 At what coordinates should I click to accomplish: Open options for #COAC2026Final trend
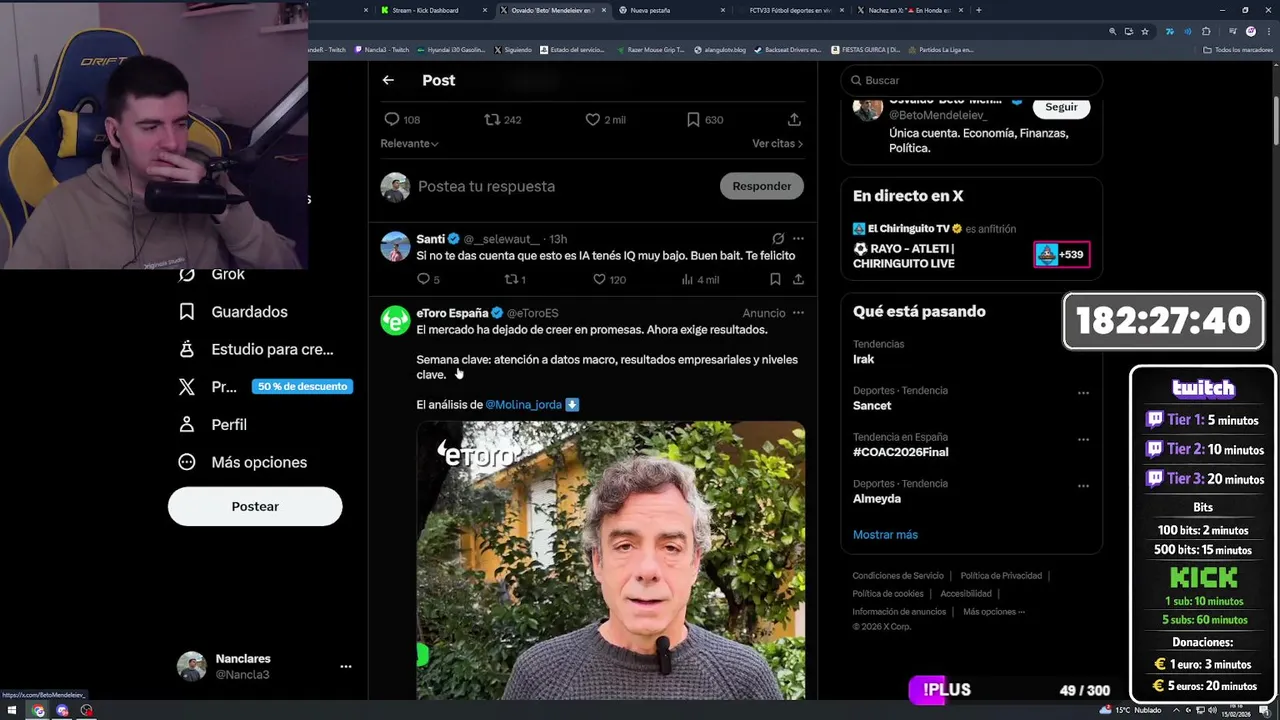click(x=1083, y=440)
